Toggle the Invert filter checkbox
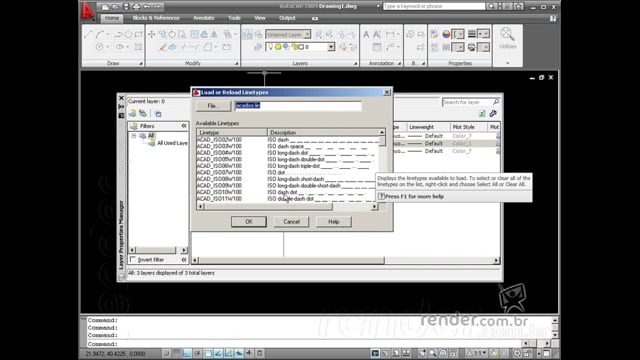 point(133,260)
